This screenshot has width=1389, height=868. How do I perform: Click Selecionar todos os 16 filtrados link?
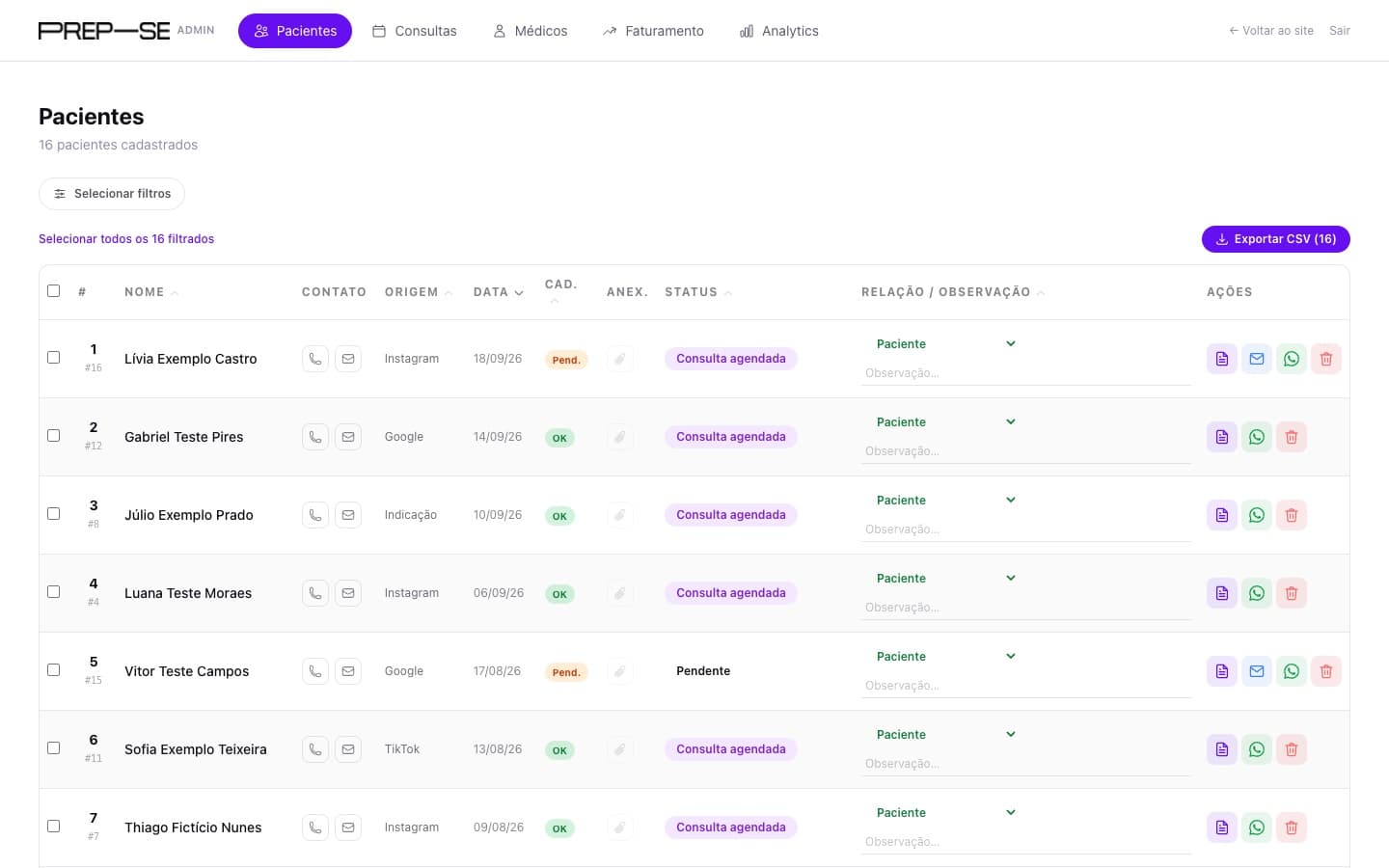126,239
